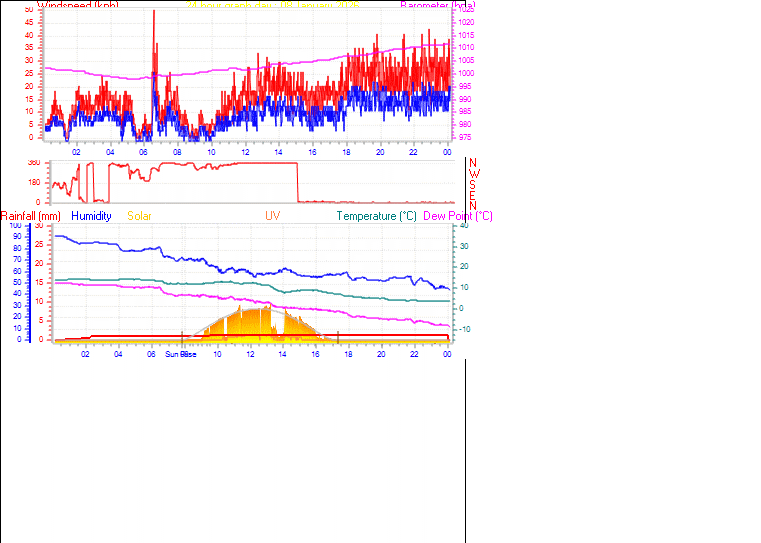Click the Sun Rise marker on bottom axis

click(x=181, y=354)
